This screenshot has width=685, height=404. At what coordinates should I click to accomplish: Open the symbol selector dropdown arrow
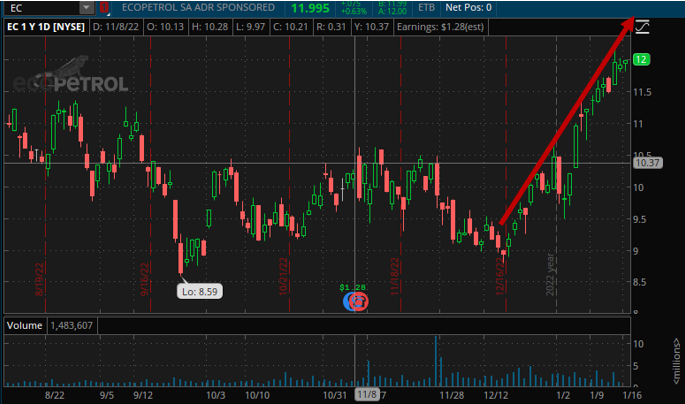click(86, 7)
